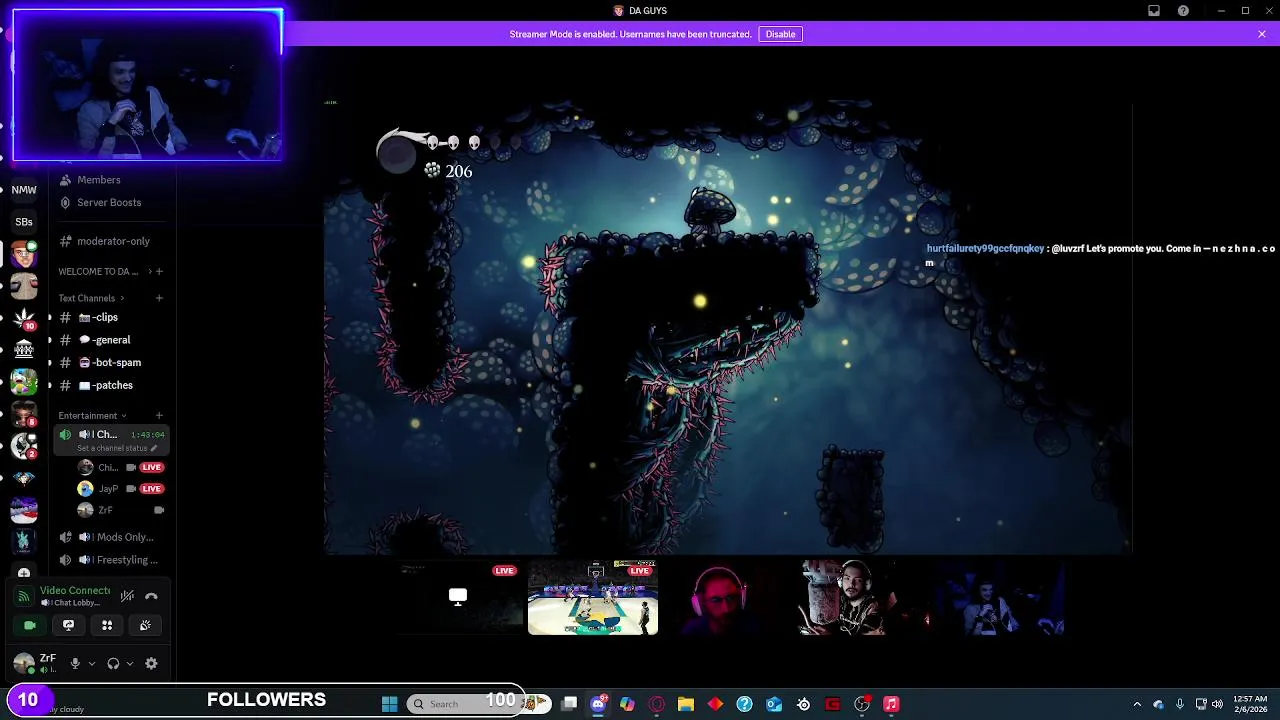Open the -general text channel
This screenshot has width=1280, height=720.
point(111,340)
